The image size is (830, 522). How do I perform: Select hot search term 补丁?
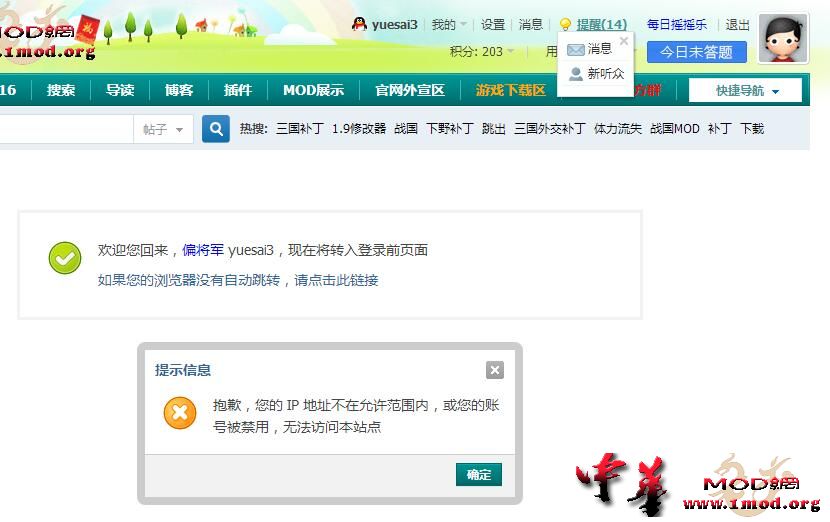pos(719,129)
